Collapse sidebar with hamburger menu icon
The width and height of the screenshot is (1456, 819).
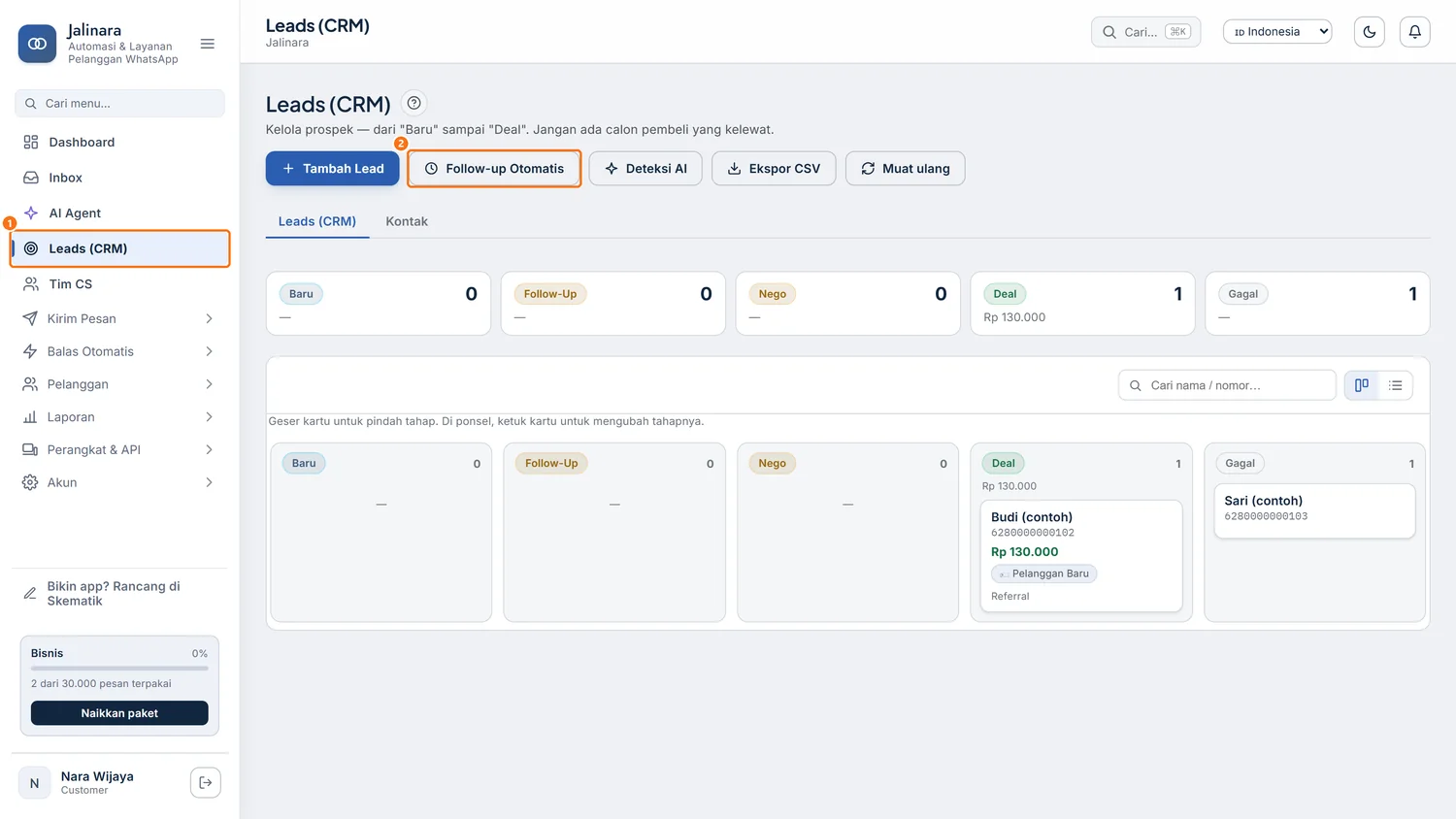coord(207,44)
